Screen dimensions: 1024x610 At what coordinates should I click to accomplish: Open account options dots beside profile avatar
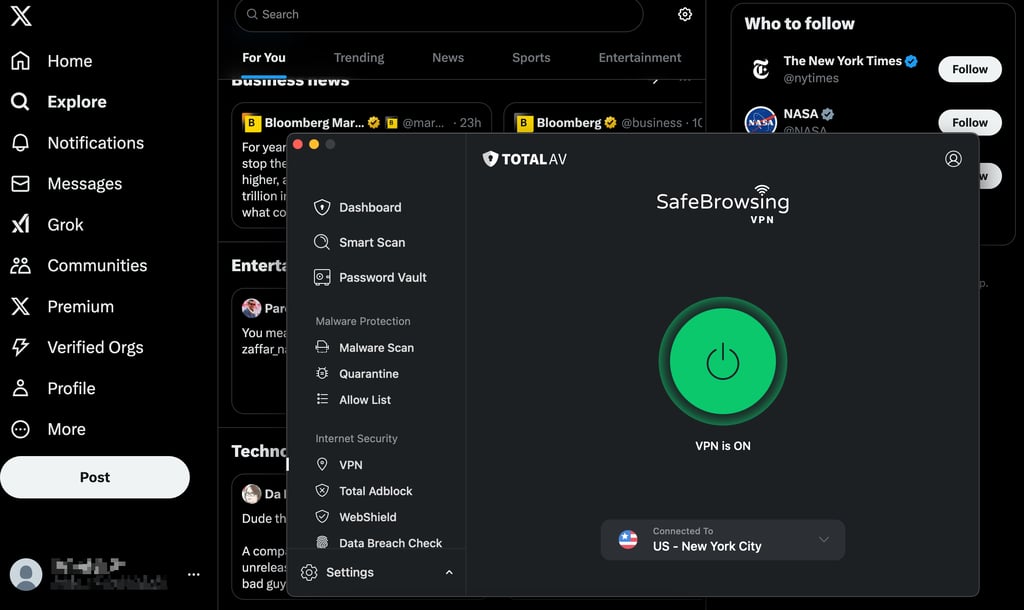pyautogui.click(x=193, y=574)
